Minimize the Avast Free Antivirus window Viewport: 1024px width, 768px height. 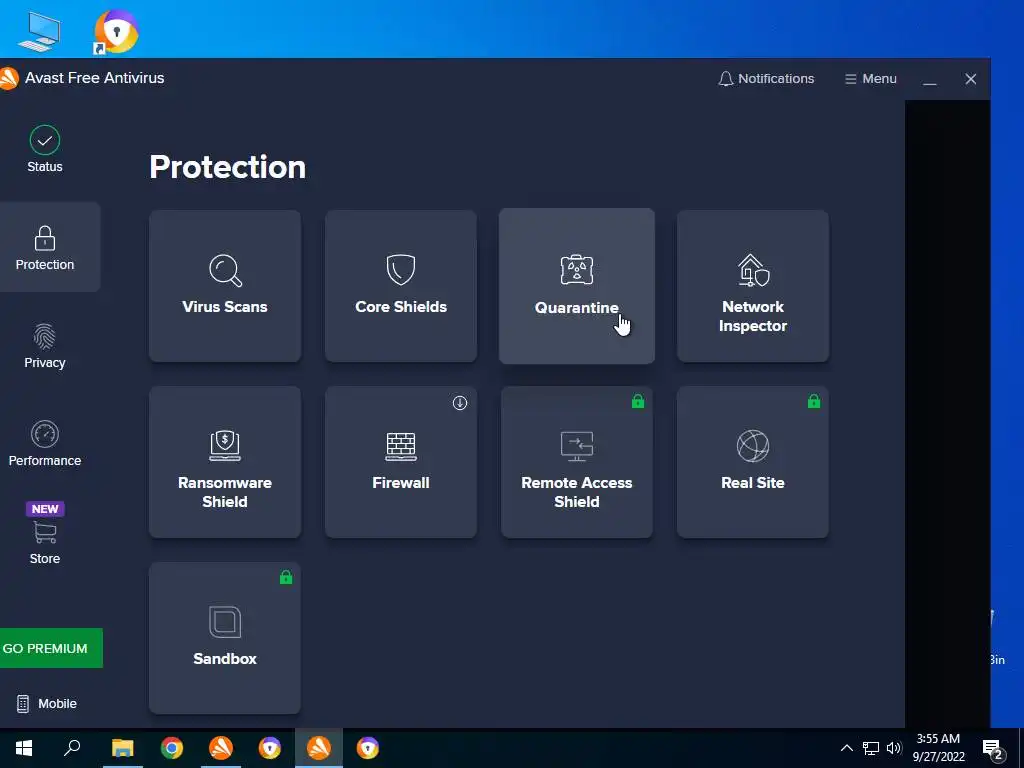click(x=930, y=79)
